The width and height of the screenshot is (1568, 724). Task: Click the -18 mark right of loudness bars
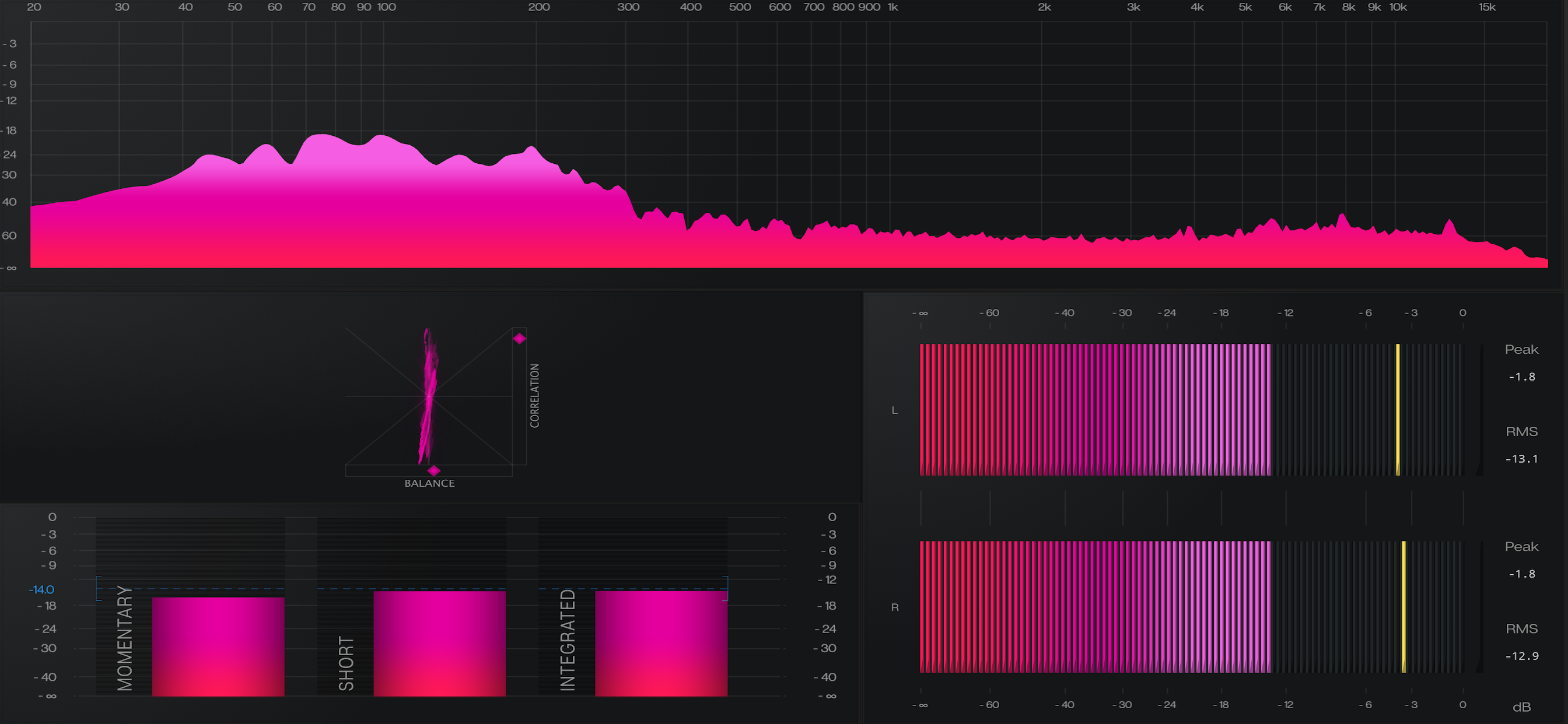827,606
